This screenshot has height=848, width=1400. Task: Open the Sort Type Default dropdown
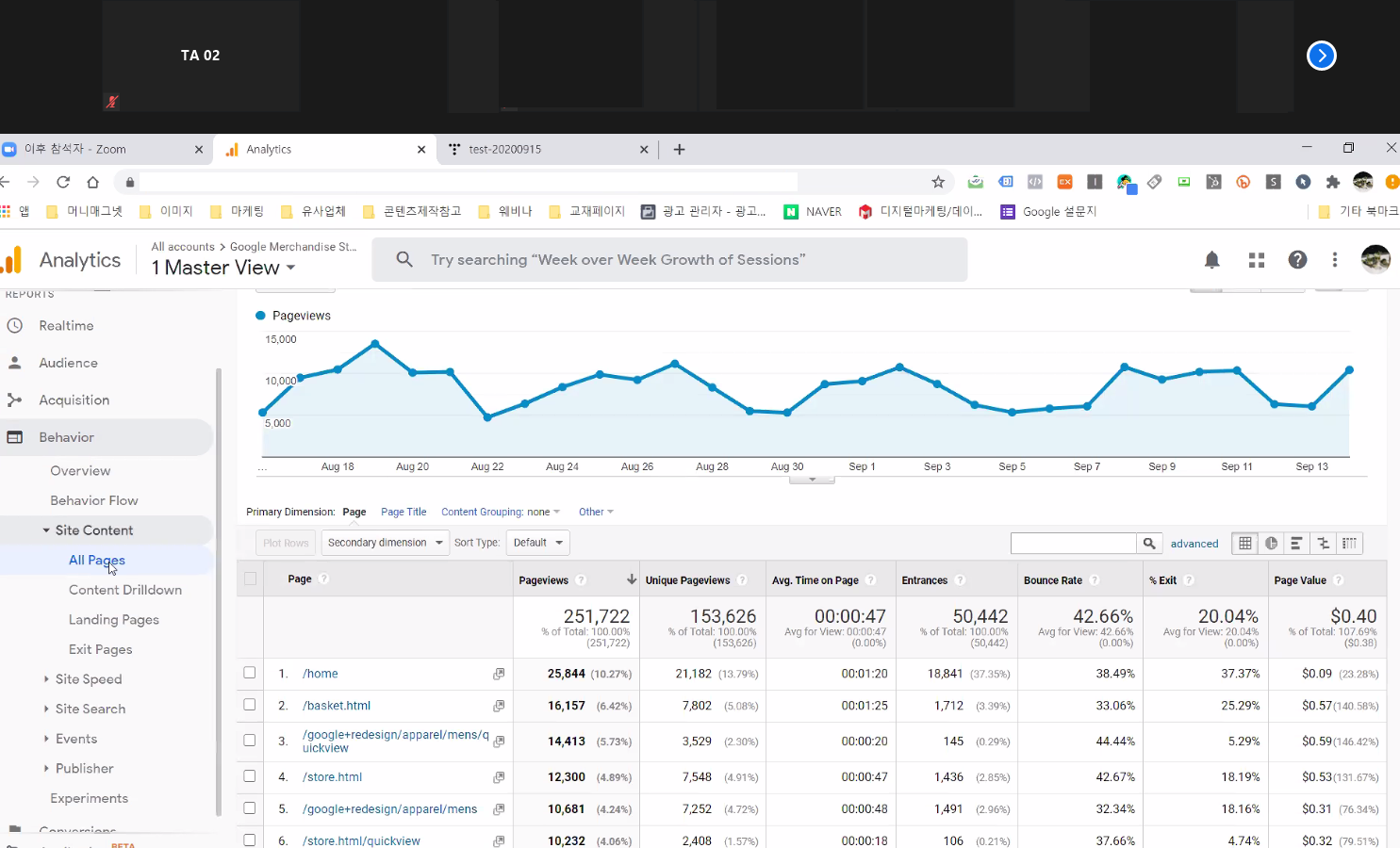point(537,543)
